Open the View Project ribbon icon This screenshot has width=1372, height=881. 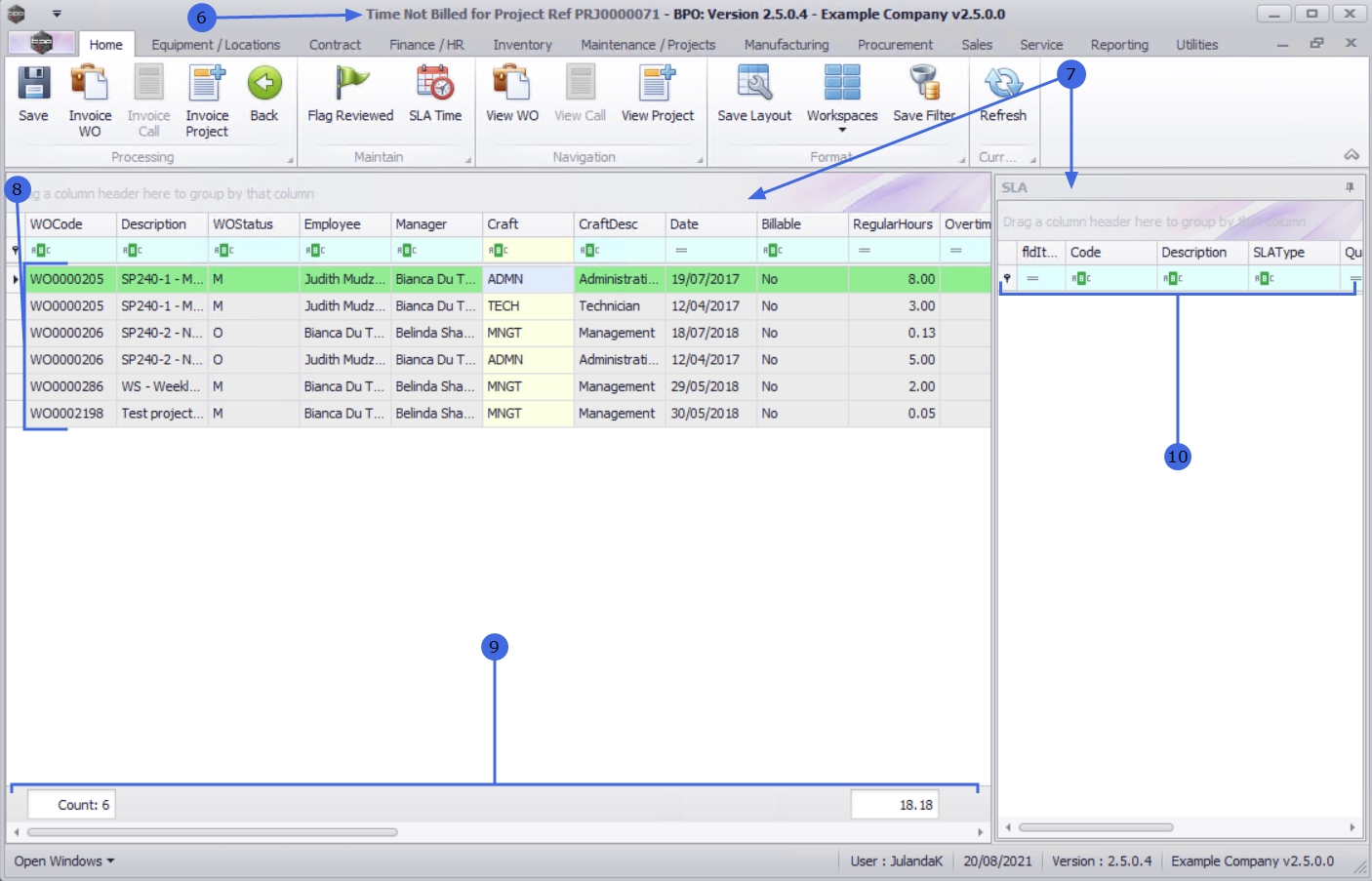point(658,84)
